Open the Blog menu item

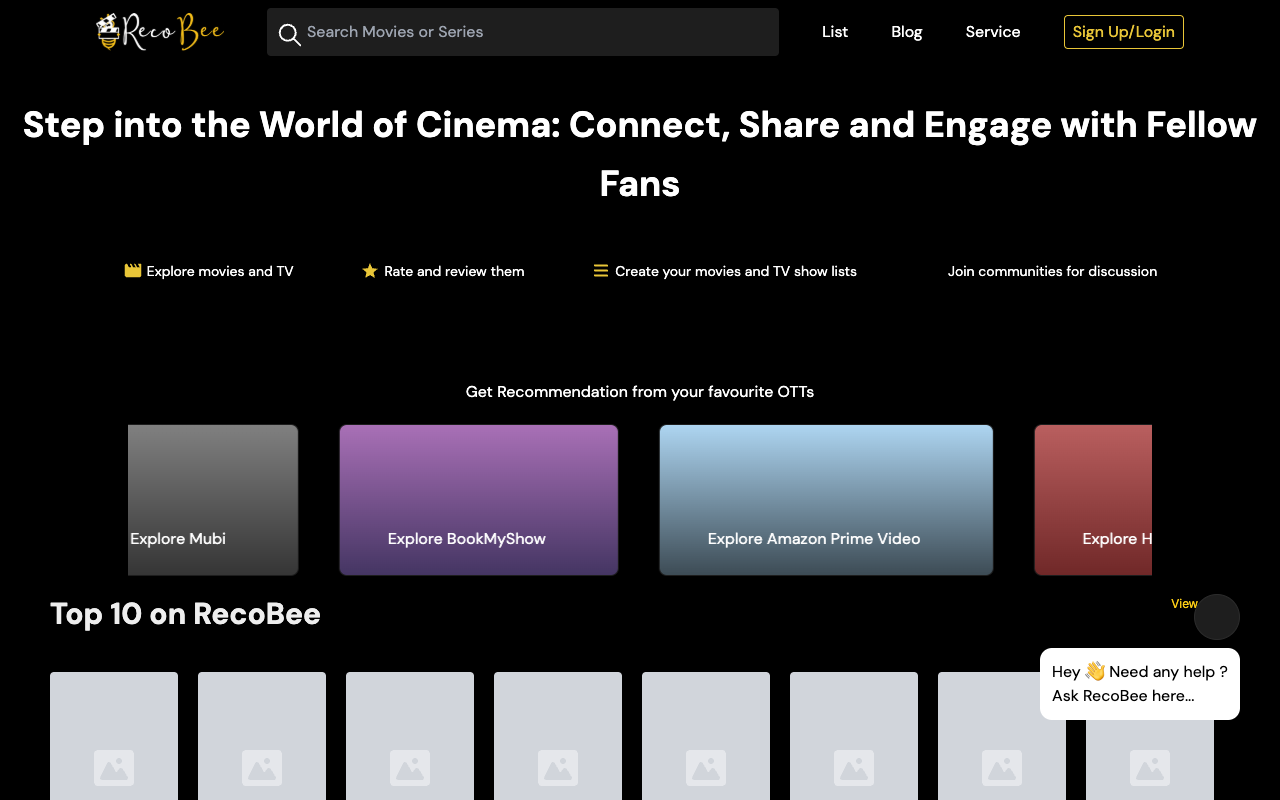click(x=907, y=32)
